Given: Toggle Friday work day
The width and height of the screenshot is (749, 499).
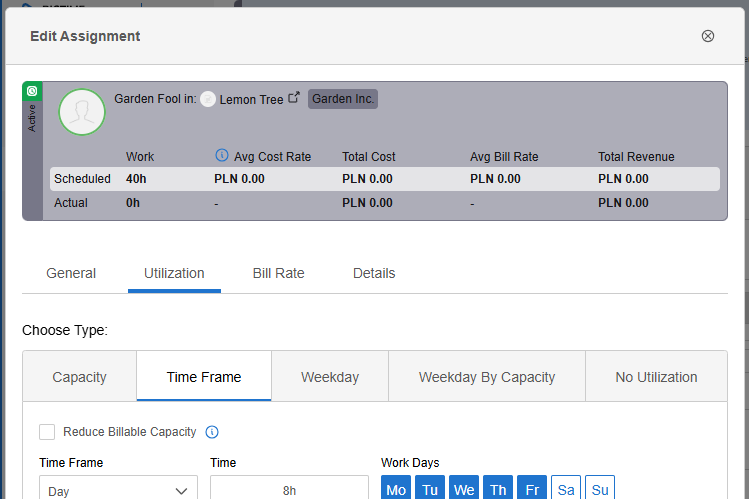Looking at the screenshot, I should click(x=532, y=488).
